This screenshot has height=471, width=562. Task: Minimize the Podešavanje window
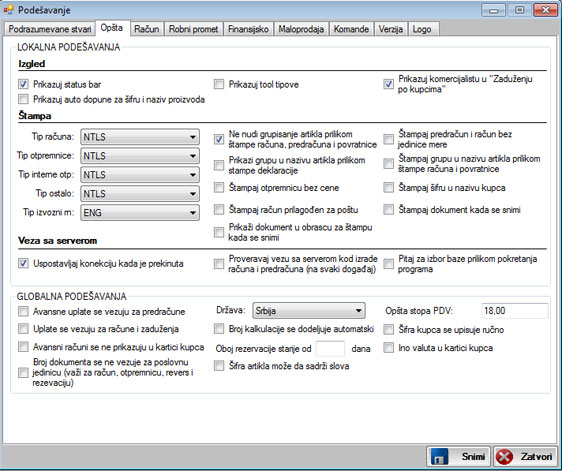pos(494,10)
